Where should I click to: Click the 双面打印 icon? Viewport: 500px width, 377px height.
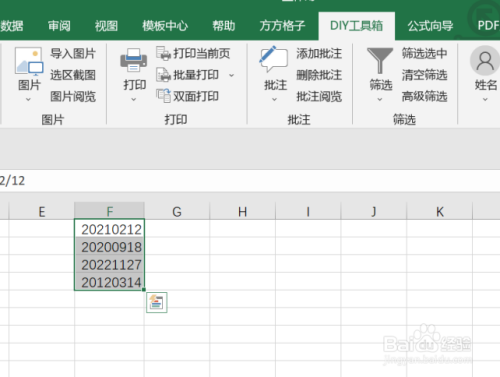tap(163, 96)
